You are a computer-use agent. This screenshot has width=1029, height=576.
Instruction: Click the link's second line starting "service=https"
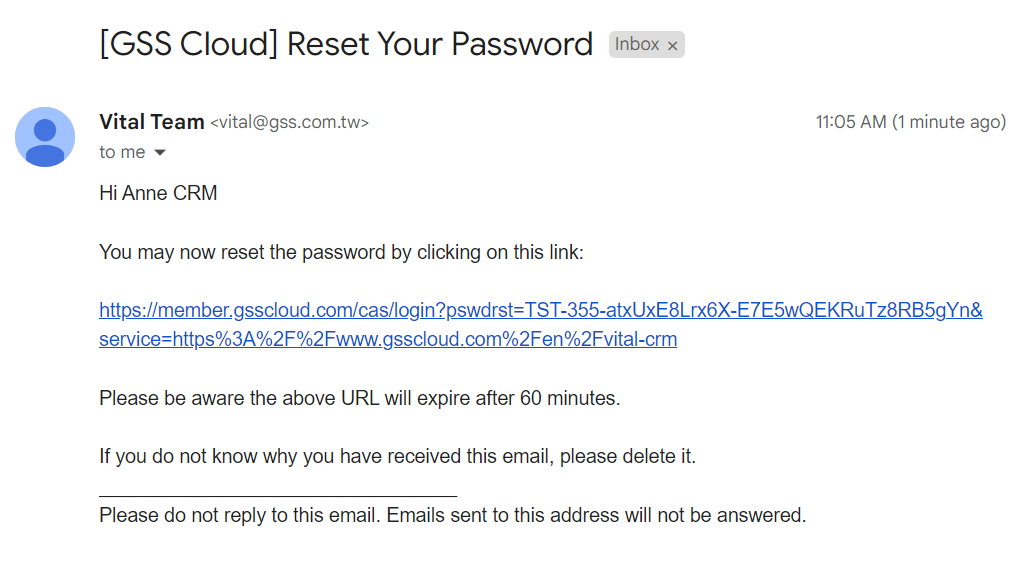pos(388,339)
